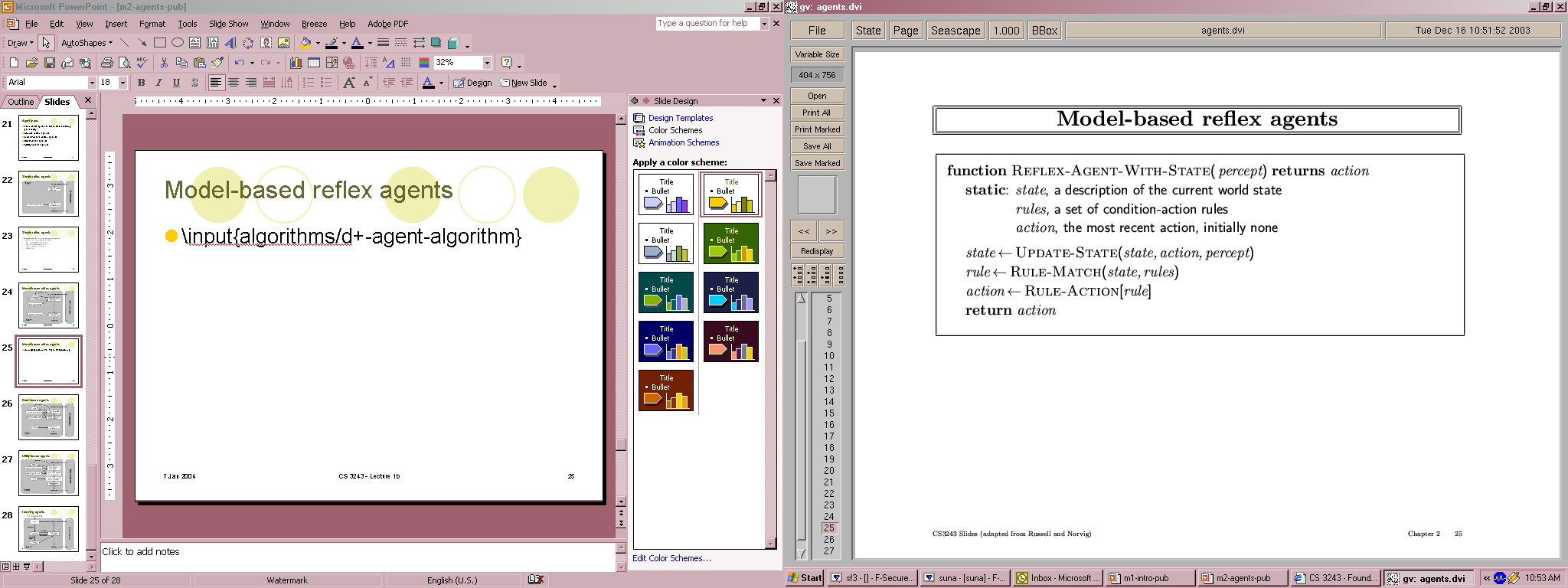Open the AutoShapes dropdown menu
Screen dimensions: 1568x588
(x=87, y=43)
